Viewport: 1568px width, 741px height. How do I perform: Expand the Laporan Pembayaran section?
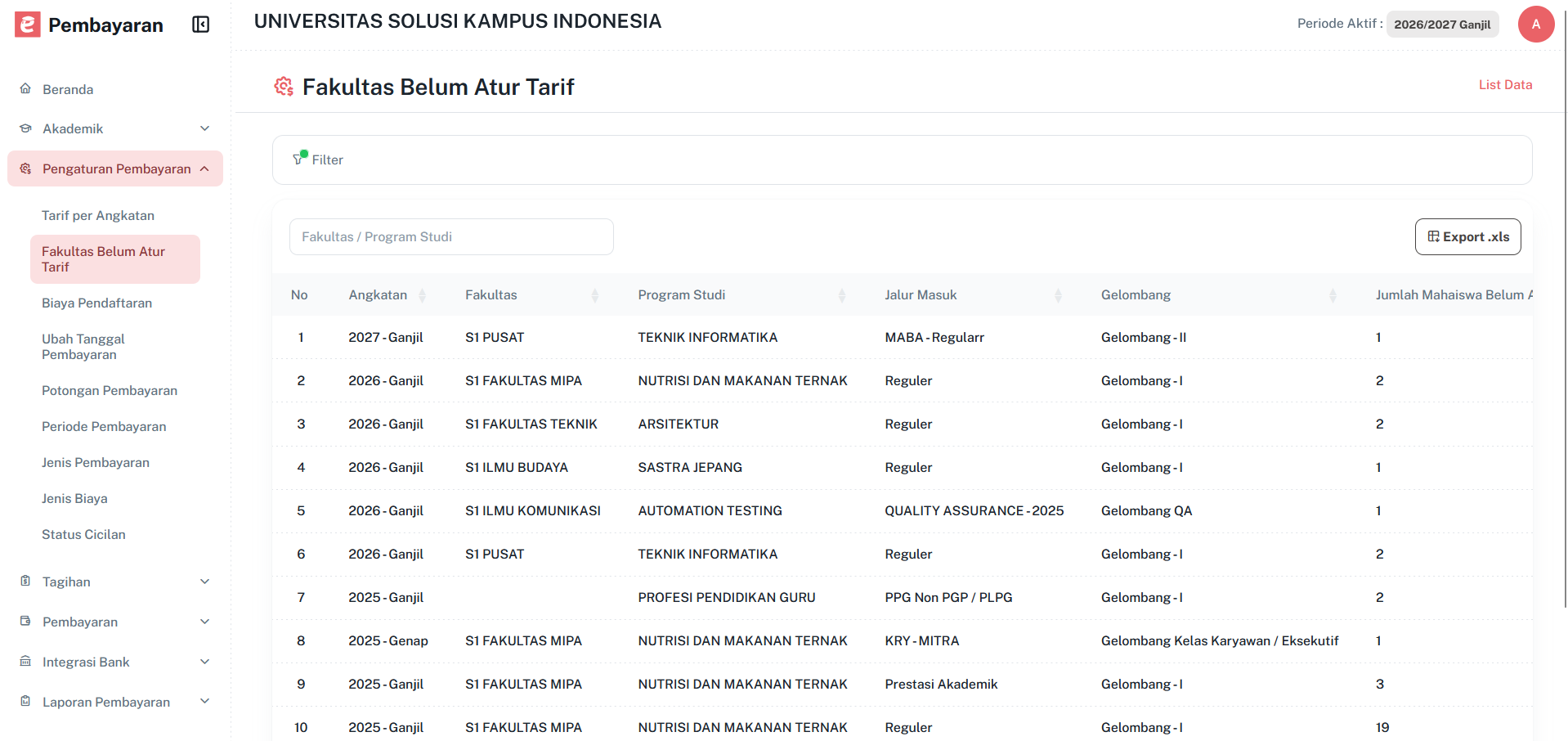click(x=205, y=702)
